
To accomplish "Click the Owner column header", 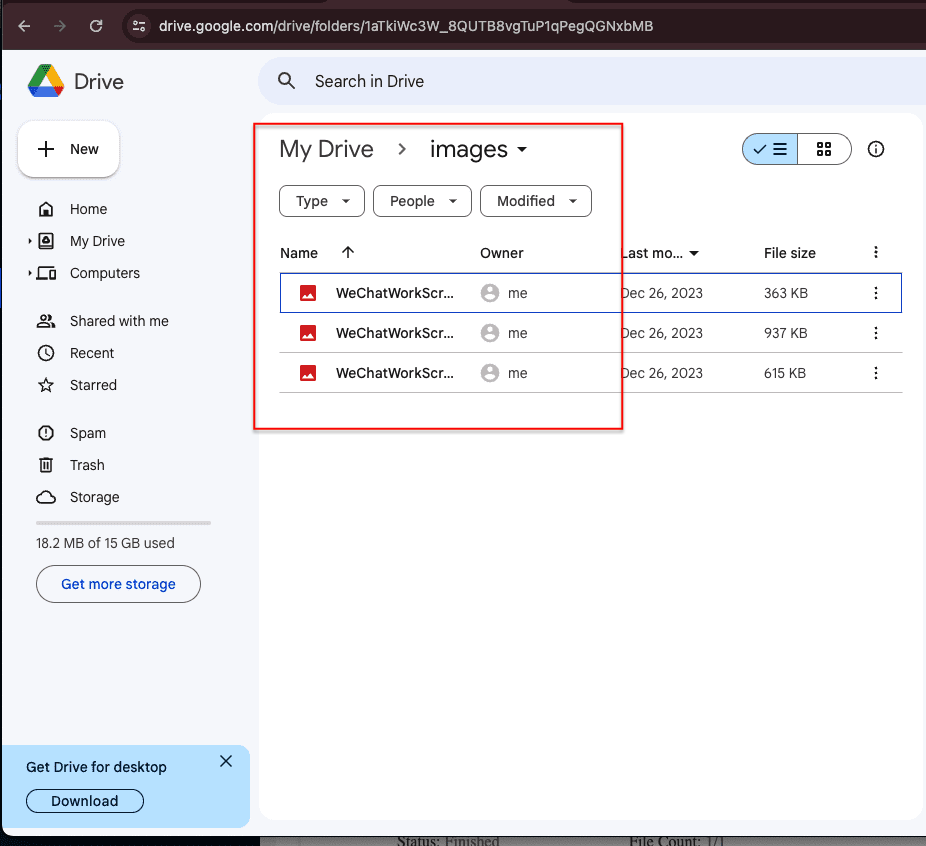I will [x=501, y=253].
